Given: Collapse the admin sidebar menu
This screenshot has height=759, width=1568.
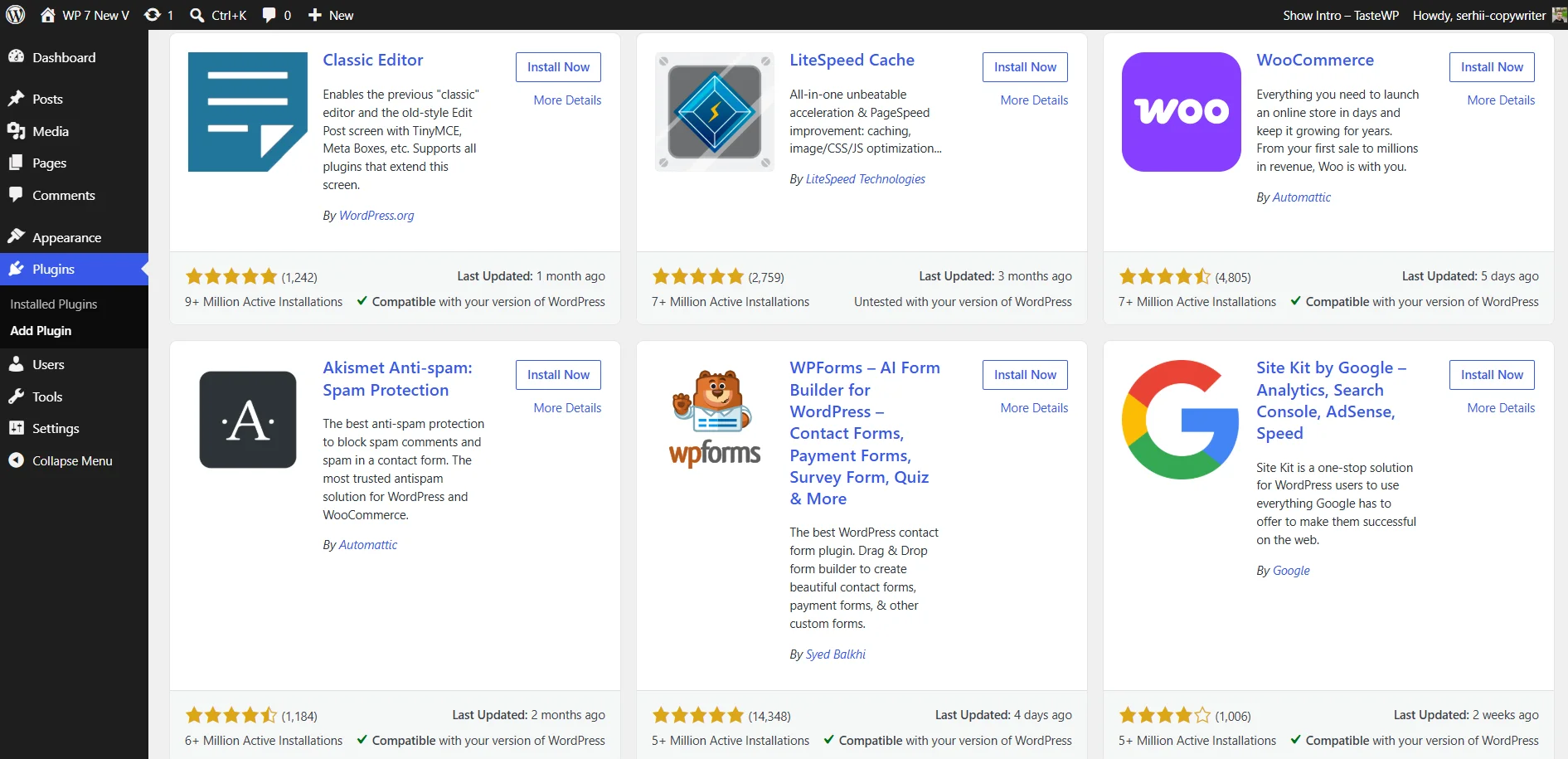Looking at the screenshot, I should (x=74, y=460).
